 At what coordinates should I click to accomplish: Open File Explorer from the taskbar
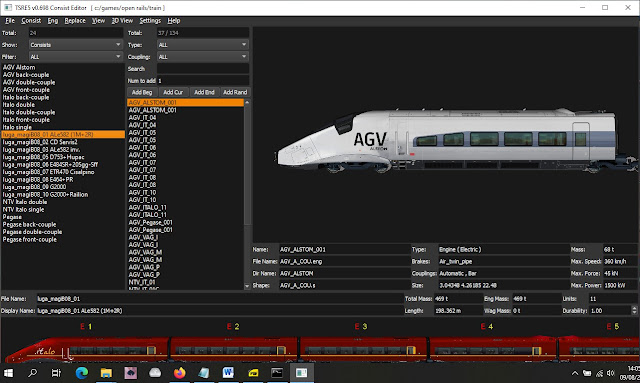click(106, 372)
